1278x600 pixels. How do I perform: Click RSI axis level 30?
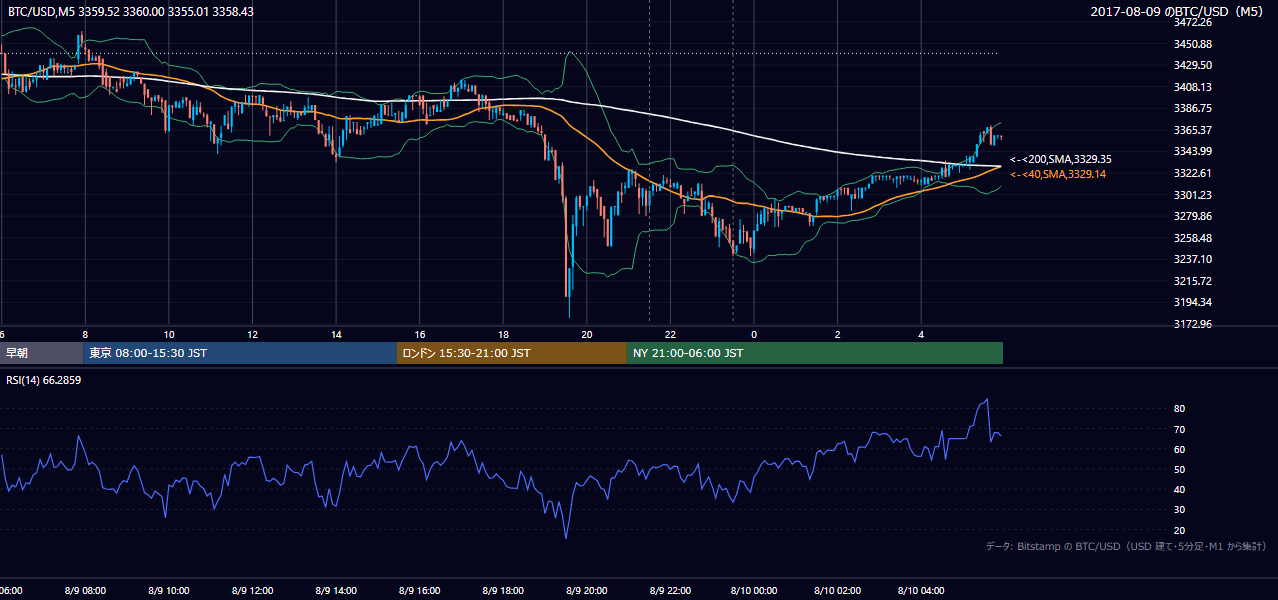coord(1180,509)
